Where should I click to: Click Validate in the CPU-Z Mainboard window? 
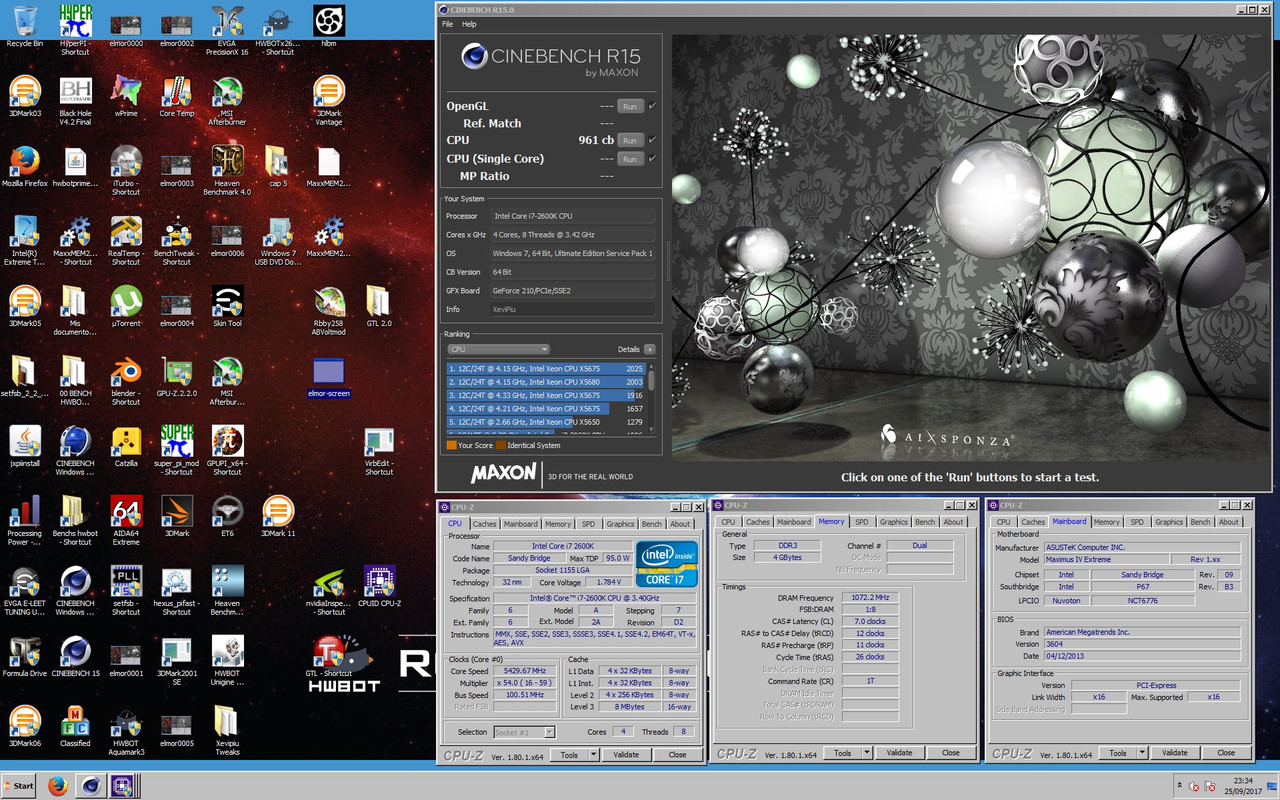[x=1174, y=753]
